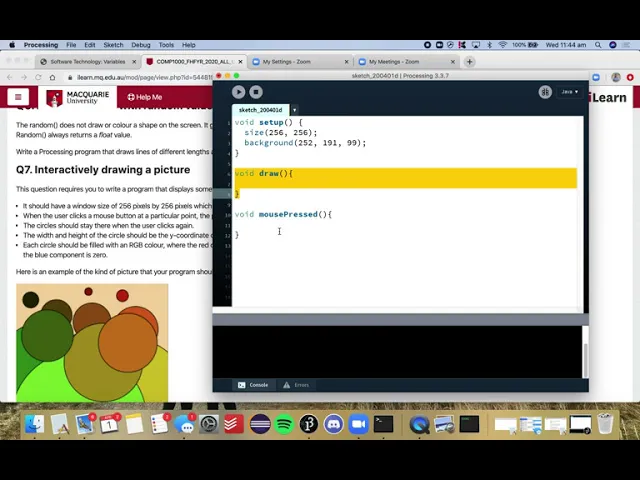
Task: Switch to Software Technology: Variables browser tab
Action: point(87,62)
